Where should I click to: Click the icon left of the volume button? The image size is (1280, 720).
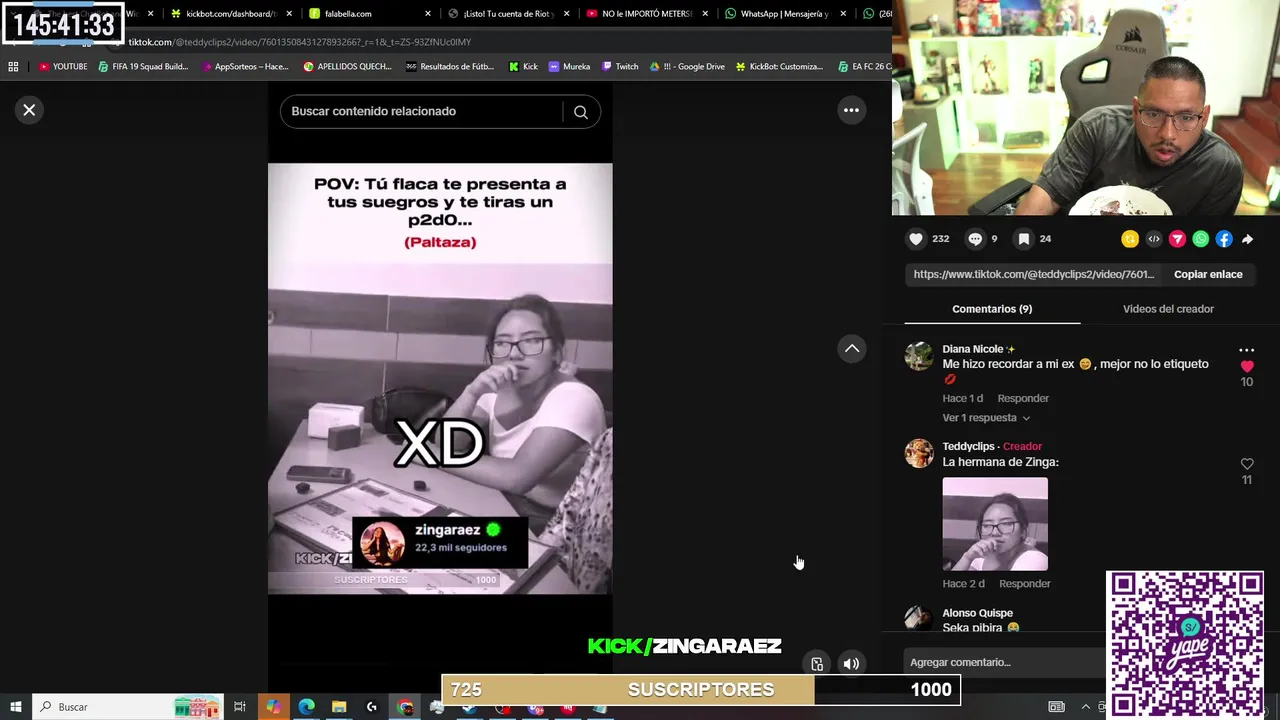tap(817, 663)
